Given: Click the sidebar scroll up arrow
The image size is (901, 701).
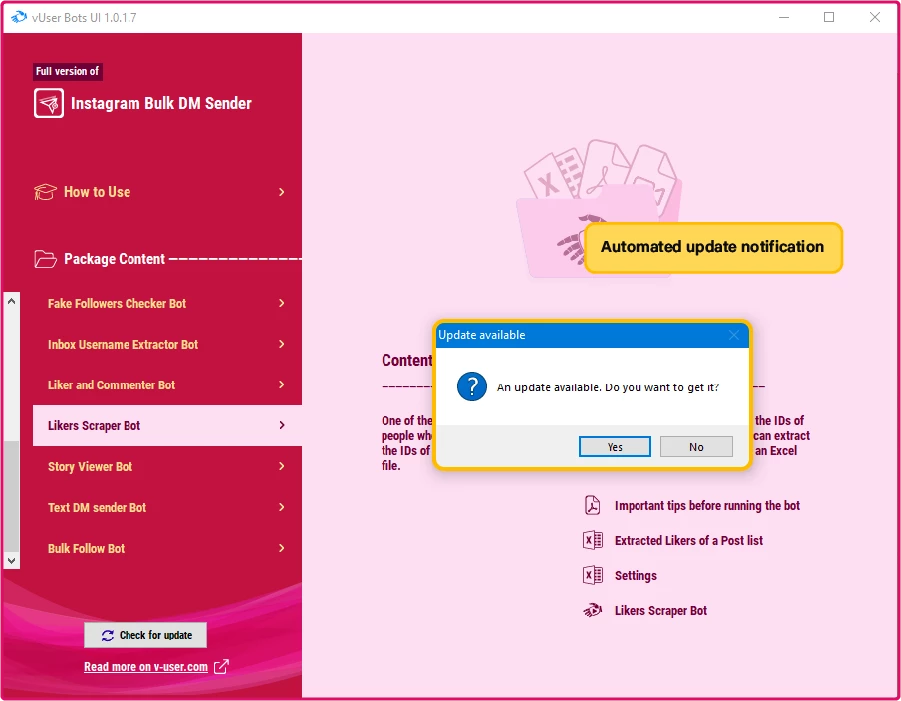Looking at the screenshot, I should pos(11,301).
